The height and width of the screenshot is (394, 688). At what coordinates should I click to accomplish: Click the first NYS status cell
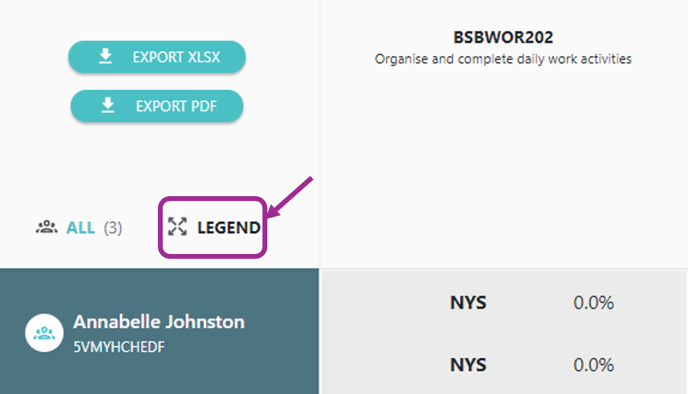coord(468,303)
